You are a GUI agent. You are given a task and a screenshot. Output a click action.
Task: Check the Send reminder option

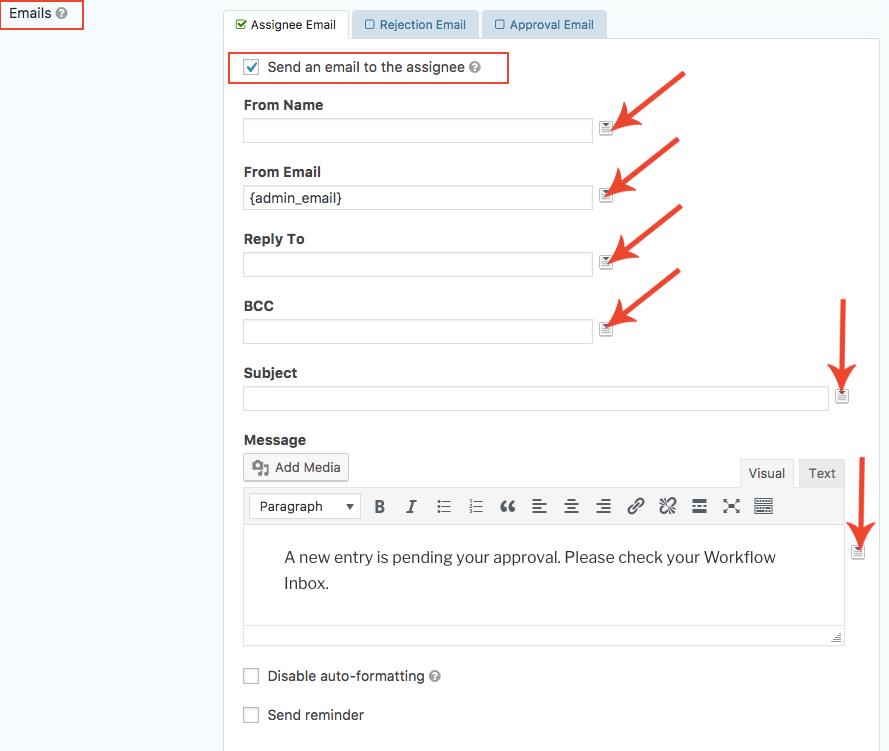(x=252, y=715)
